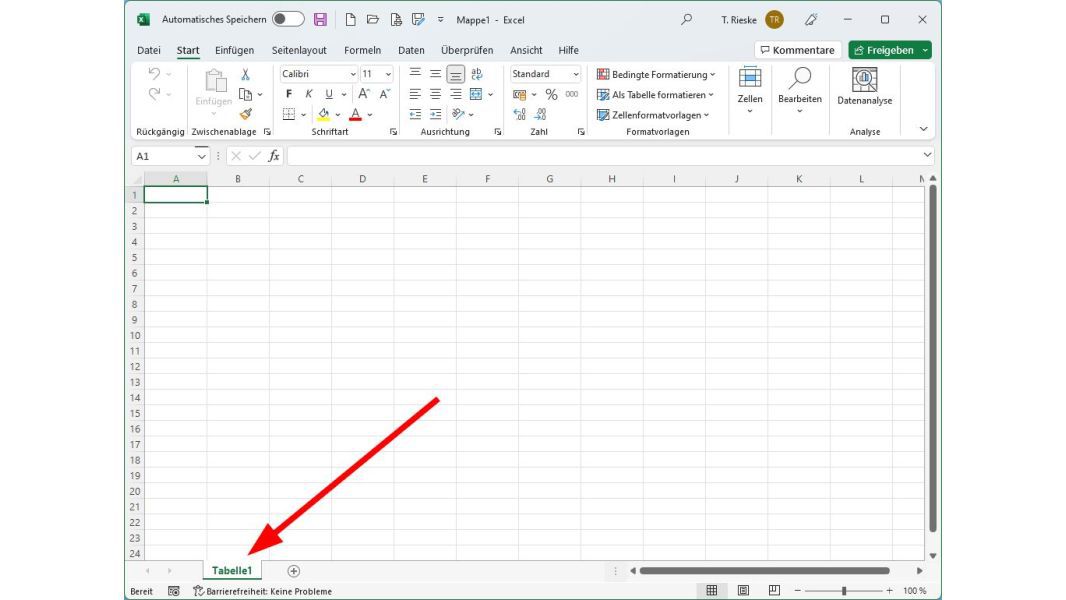The image size is (1066, 600).
Task: Click Kommentare button
Action: point(797,50)
